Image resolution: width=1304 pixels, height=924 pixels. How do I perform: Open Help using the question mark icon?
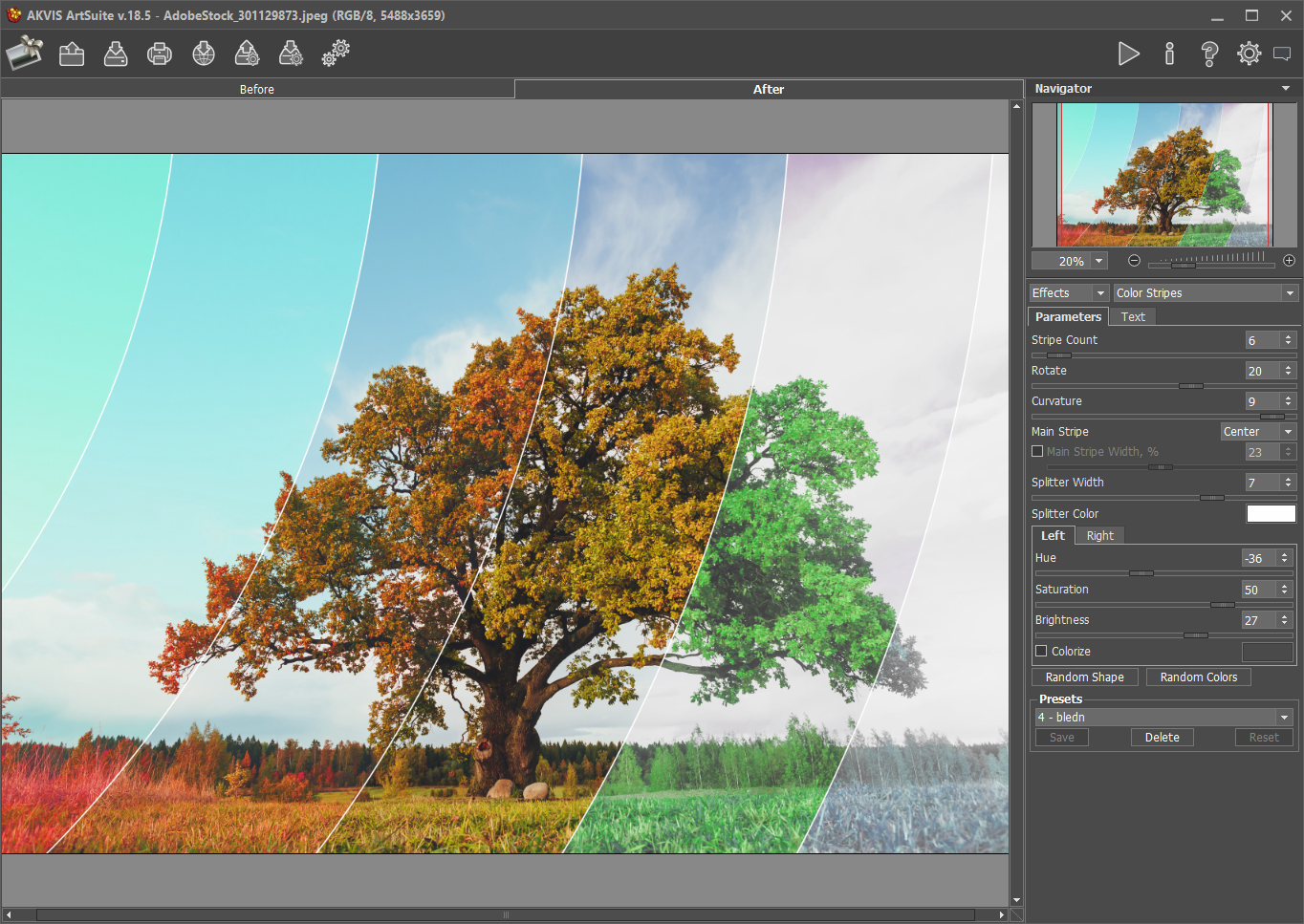[1209, 54]
